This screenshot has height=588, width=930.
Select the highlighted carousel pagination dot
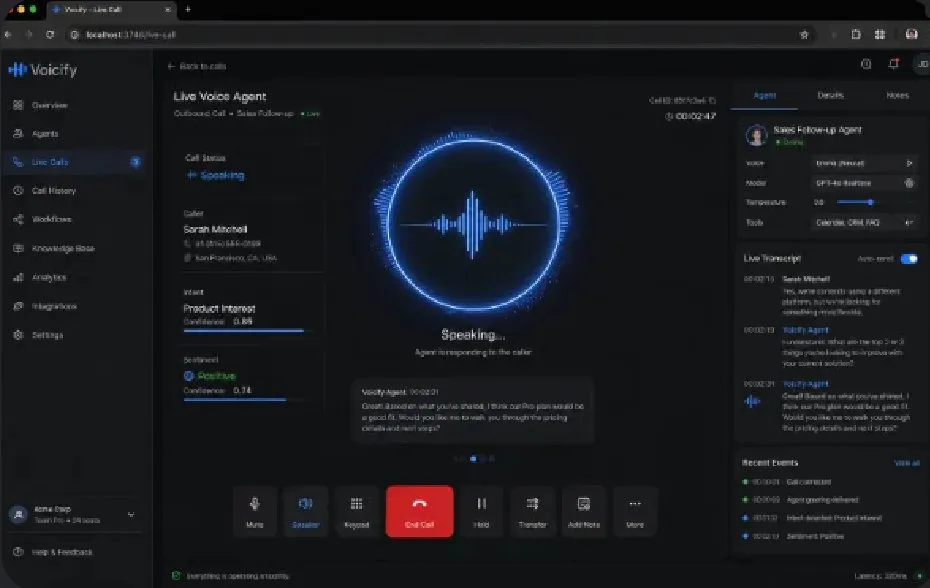[x=473, y=459]
